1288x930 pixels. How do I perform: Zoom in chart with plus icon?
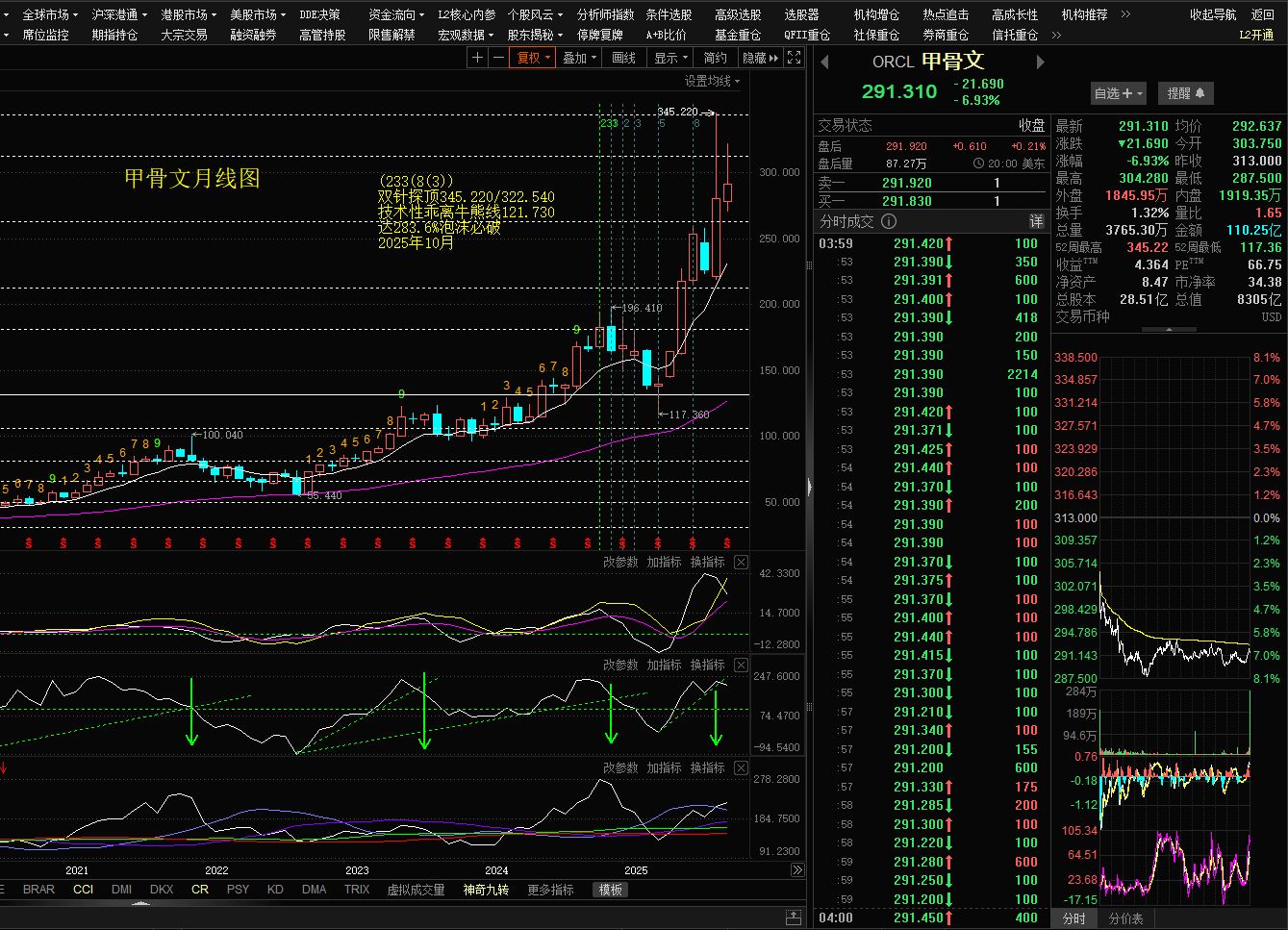pyautogui.click(x=477, y=58)
